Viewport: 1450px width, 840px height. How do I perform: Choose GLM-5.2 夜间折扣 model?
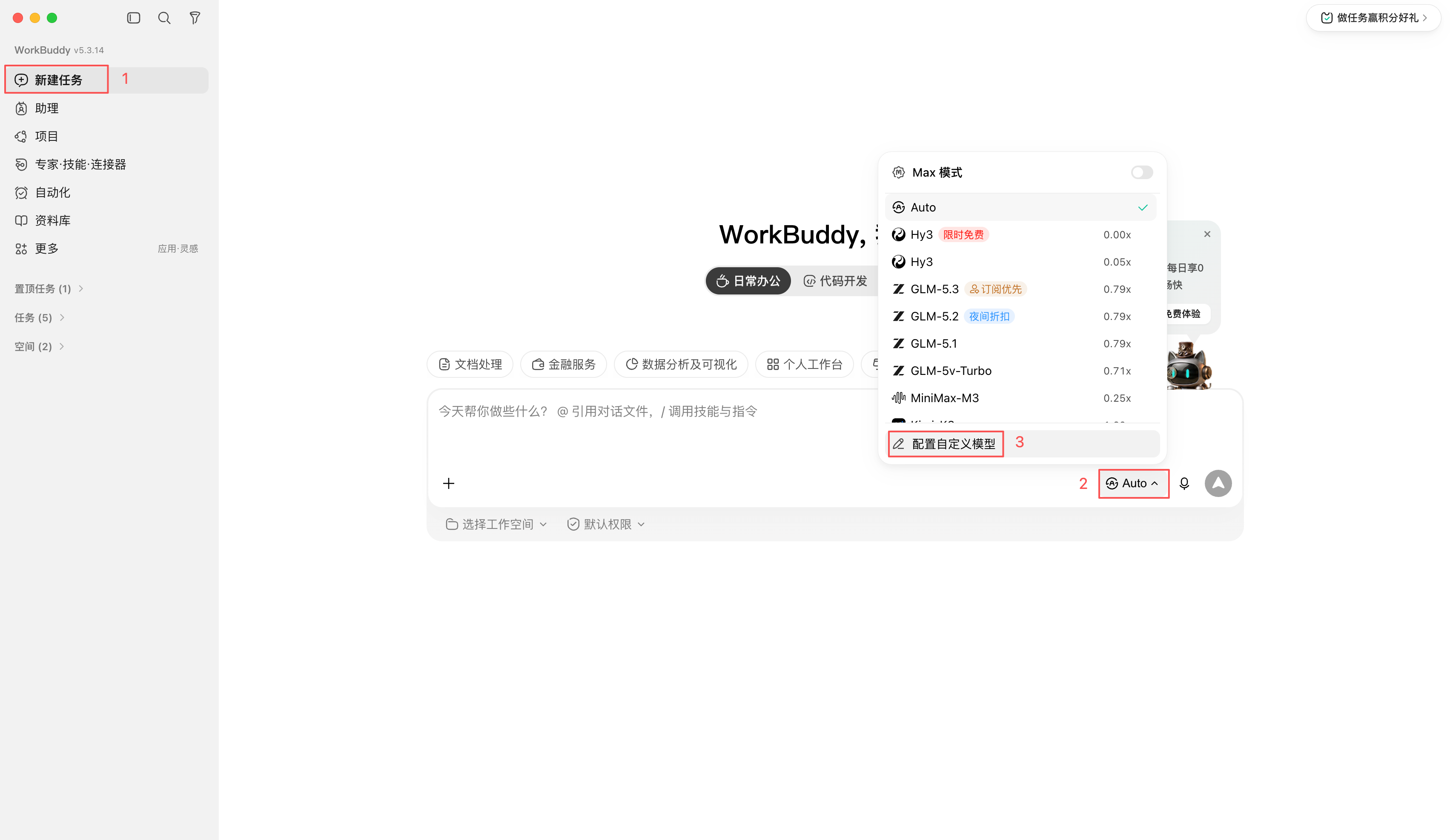click(x=1020, y=316)
